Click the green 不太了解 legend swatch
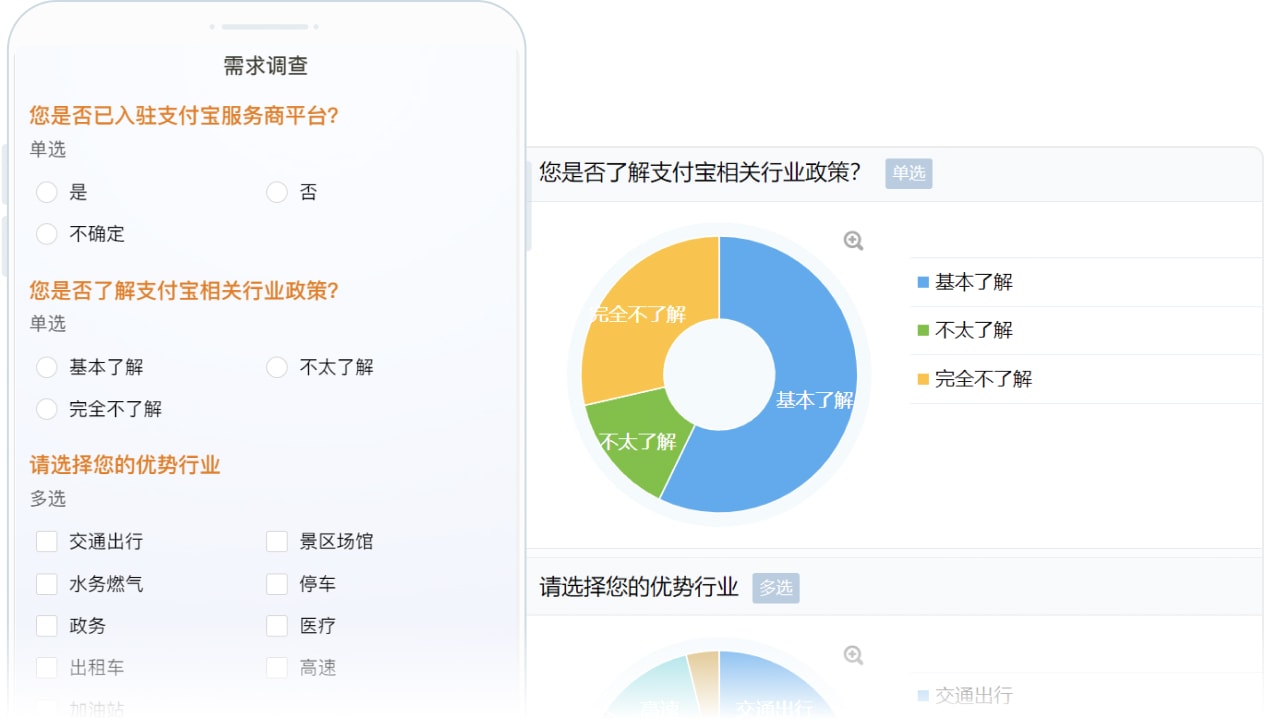The image size is (1280, 720). click(923, 331)
